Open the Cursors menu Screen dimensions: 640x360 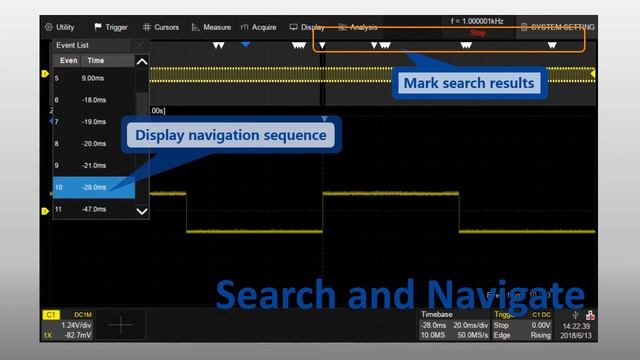click(x=161, y=27)
